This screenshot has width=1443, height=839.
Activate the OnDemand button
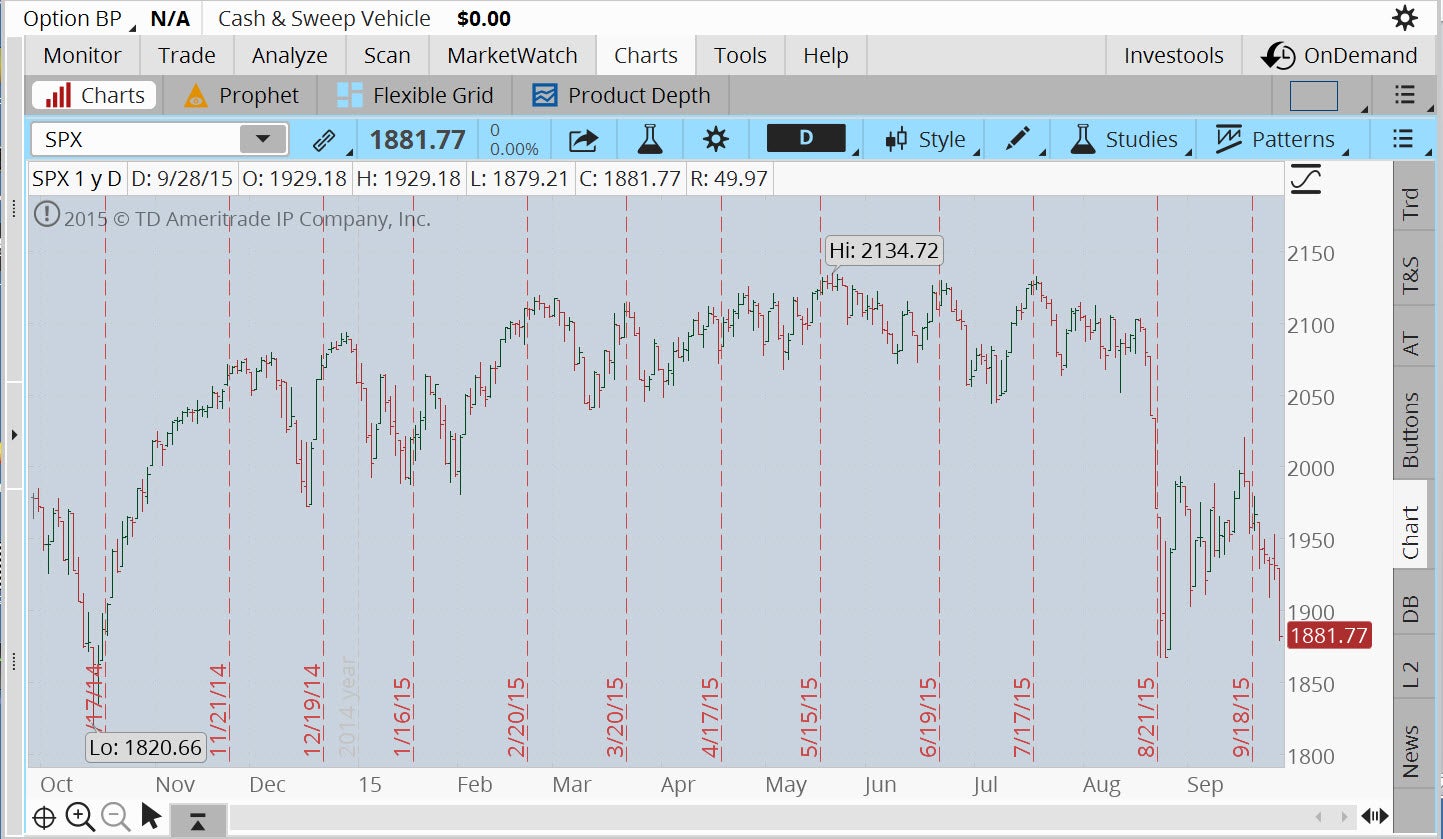[x=1340, y=56]
